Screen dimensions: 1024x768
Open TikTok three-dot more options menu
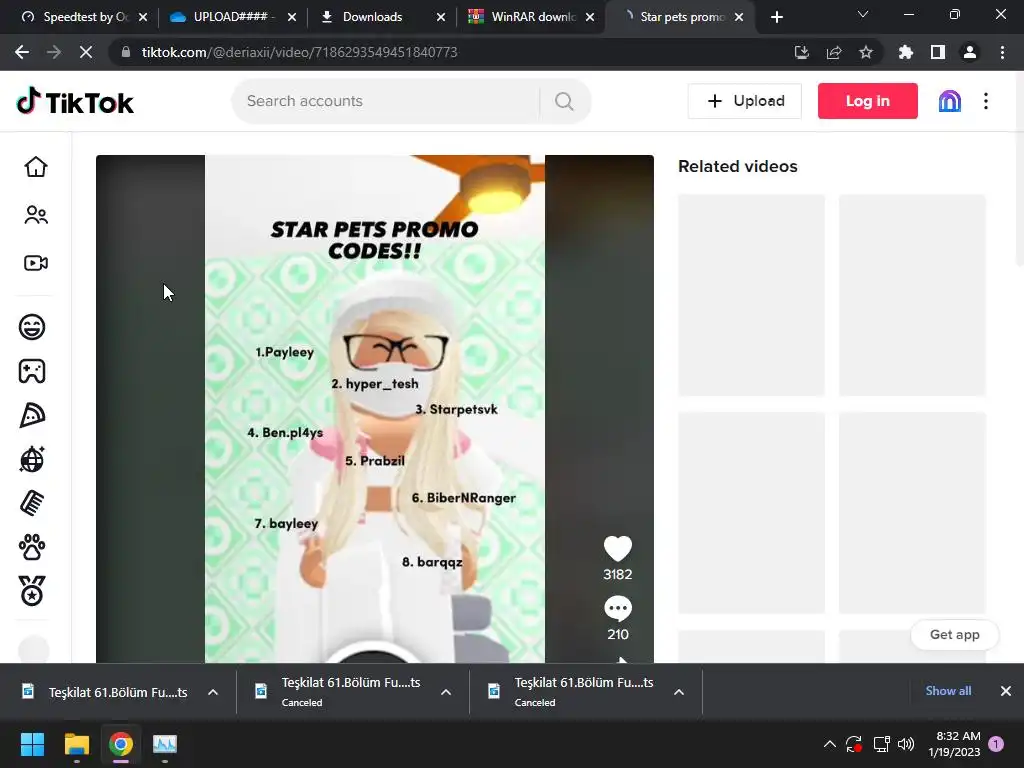(986, 101)
